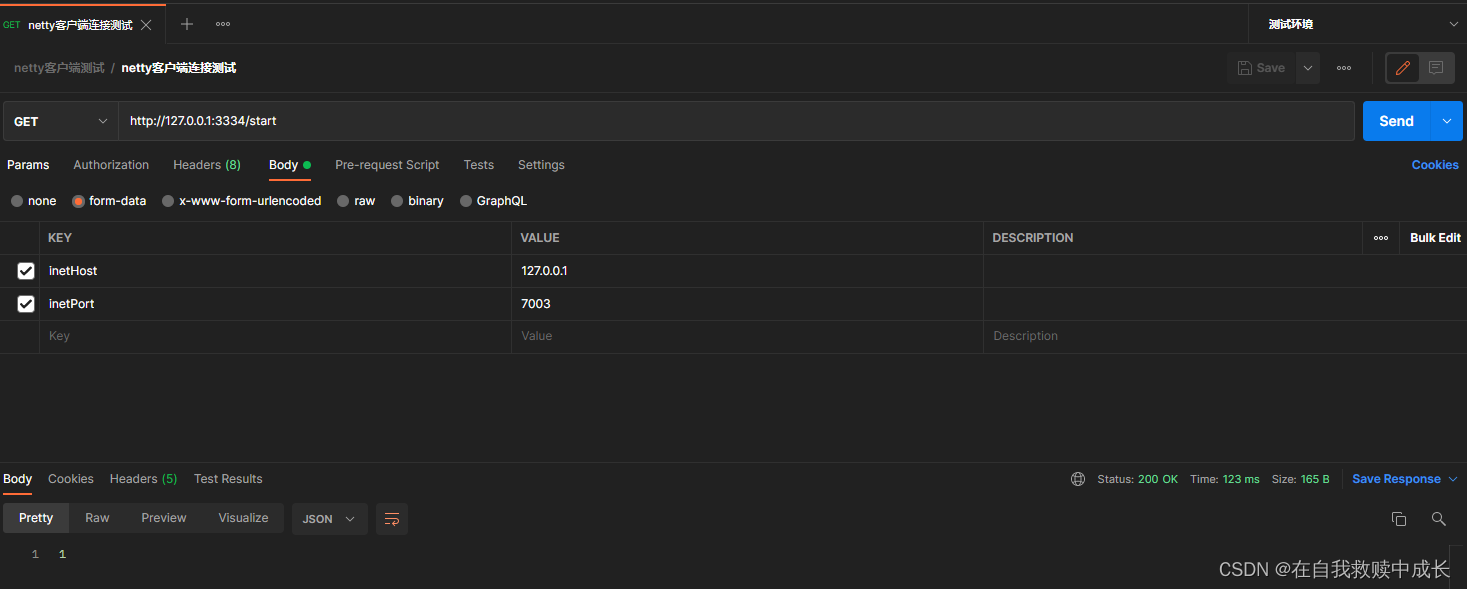Open the comments icon
The height and width of the screenshot is (589, 1467).
1436,68
